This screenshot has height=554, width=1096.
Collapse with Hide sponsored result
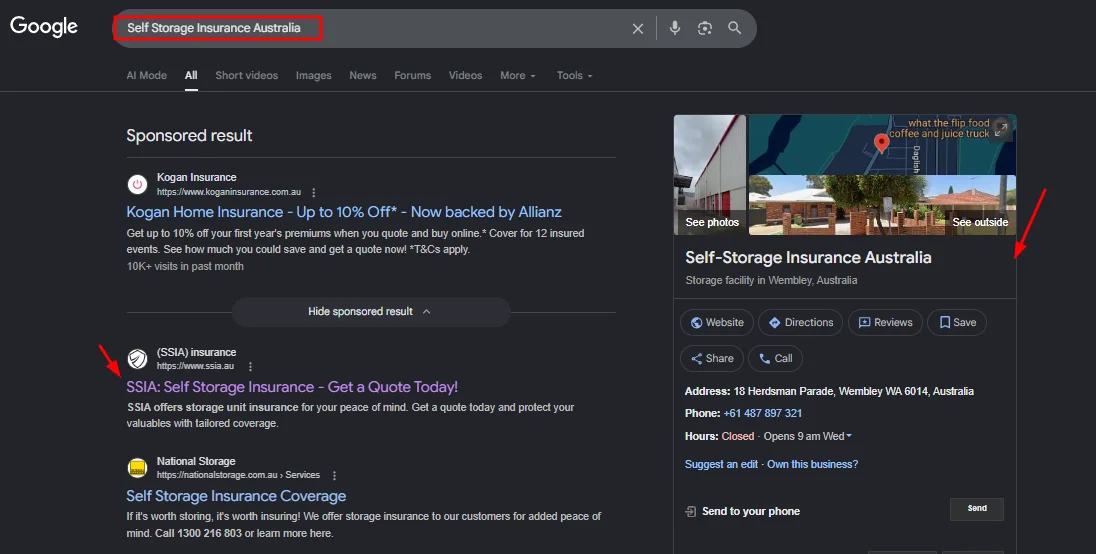tap(370, 312)
